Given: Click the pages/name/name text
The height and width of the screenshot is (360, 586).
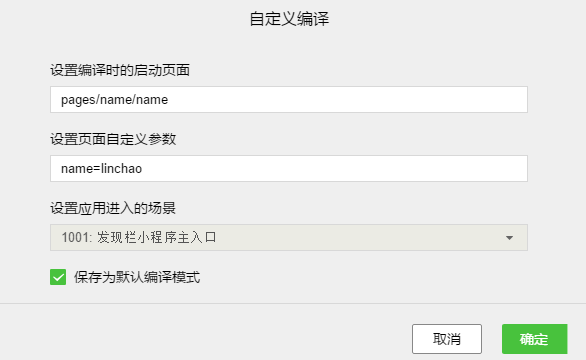Looking at the screenshot, I should 114,100.
